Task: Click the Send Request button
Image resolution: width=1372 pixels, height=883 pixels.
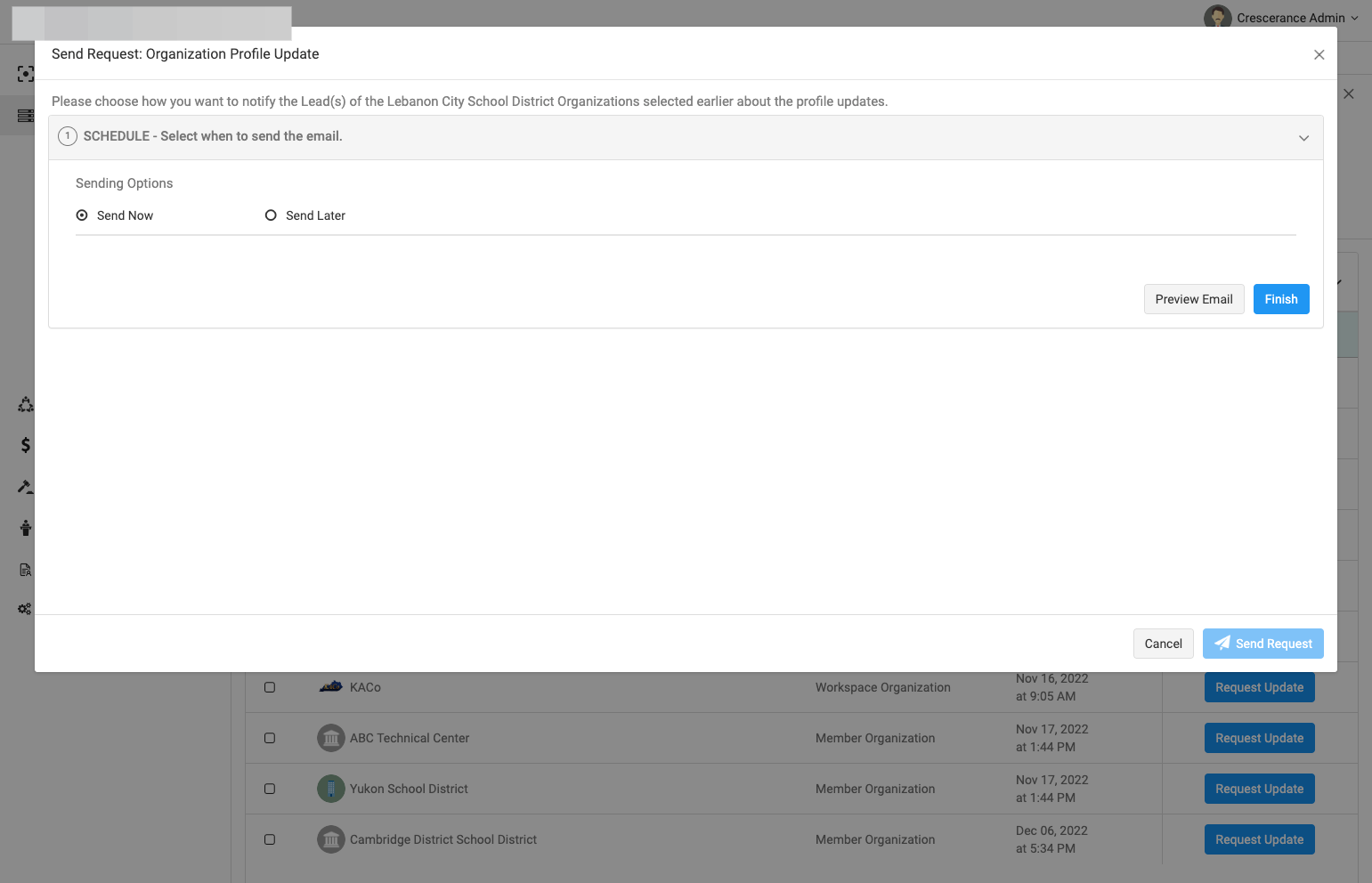Action: tap(1263, 644)
